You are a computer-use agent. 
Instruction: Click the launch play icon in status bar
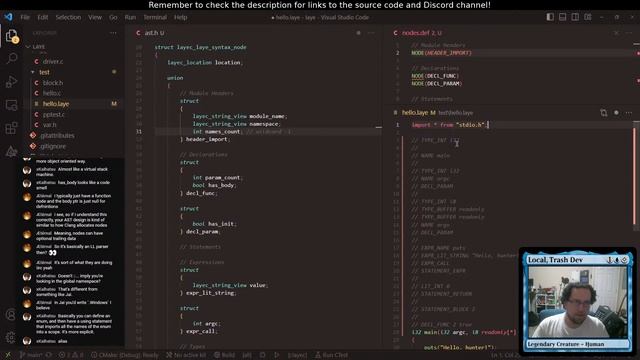coord(277,355)
